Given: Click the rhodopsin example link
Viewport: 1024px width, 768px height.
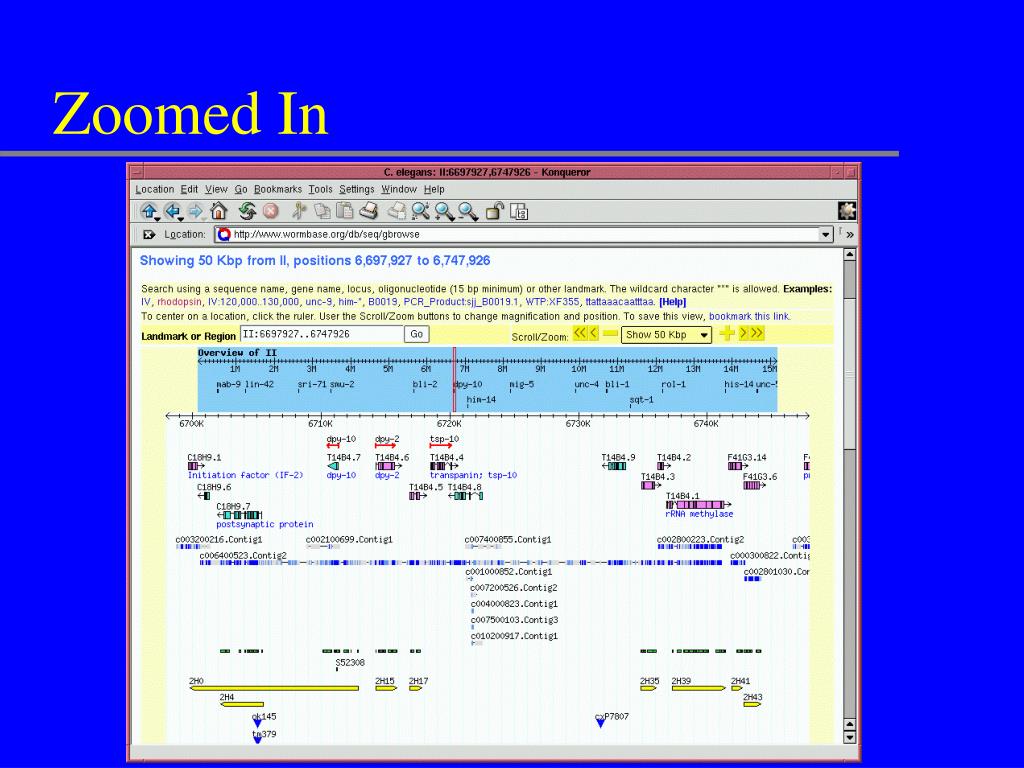Looking at the screenshot, I should click(179, 302).
